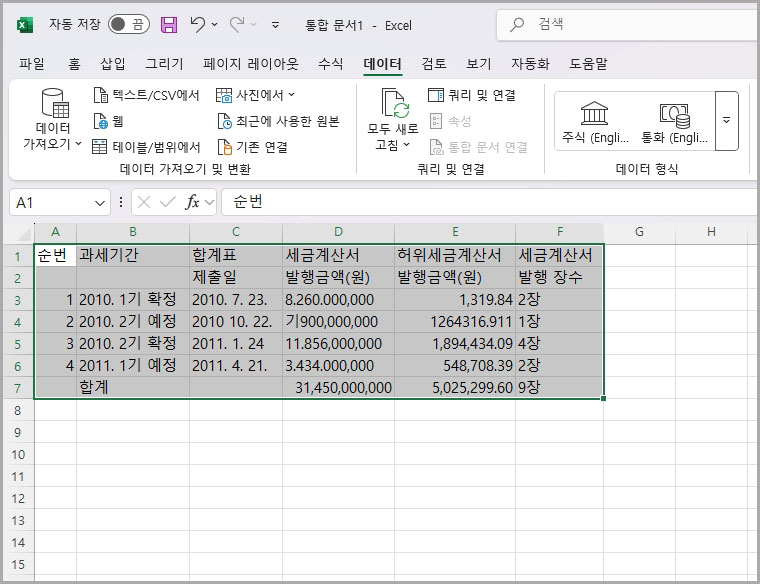Select row 10 header

(18, 455)
